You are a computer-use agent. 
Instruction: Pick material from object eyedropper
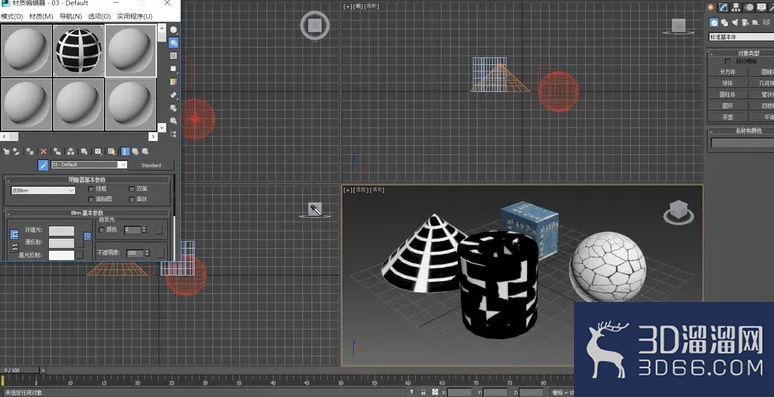click(x=43, y=165)
